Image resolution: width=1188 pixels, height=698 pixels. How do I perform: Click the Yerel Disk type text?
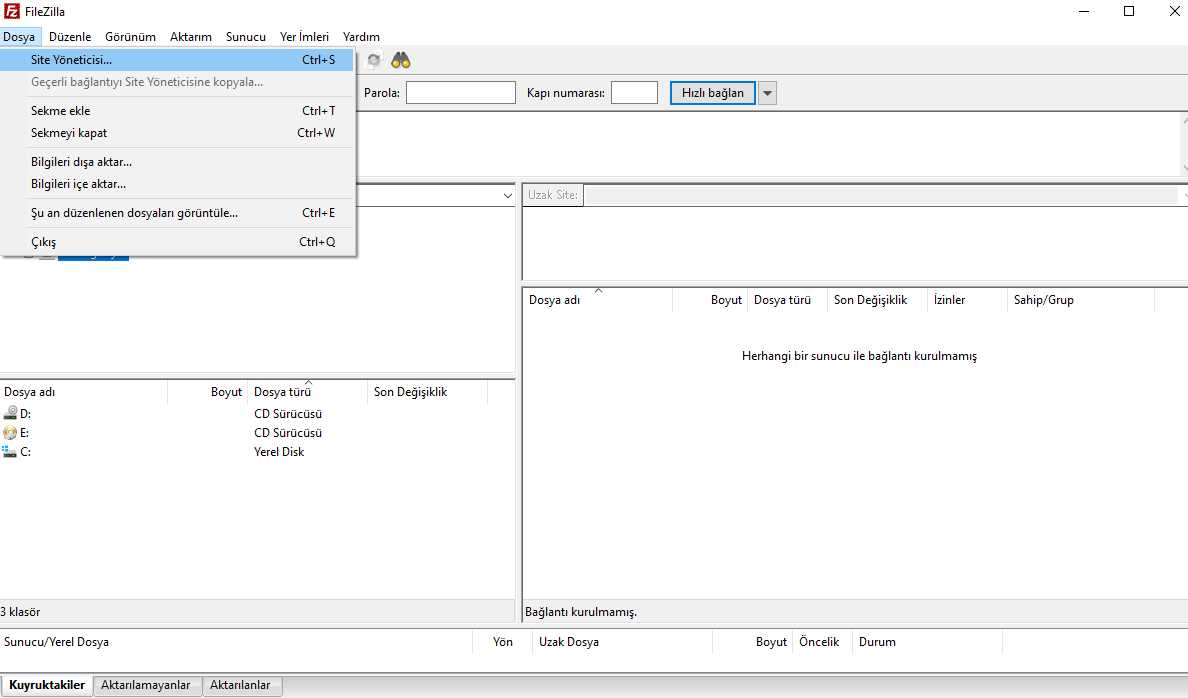click(x=279, y=452)
